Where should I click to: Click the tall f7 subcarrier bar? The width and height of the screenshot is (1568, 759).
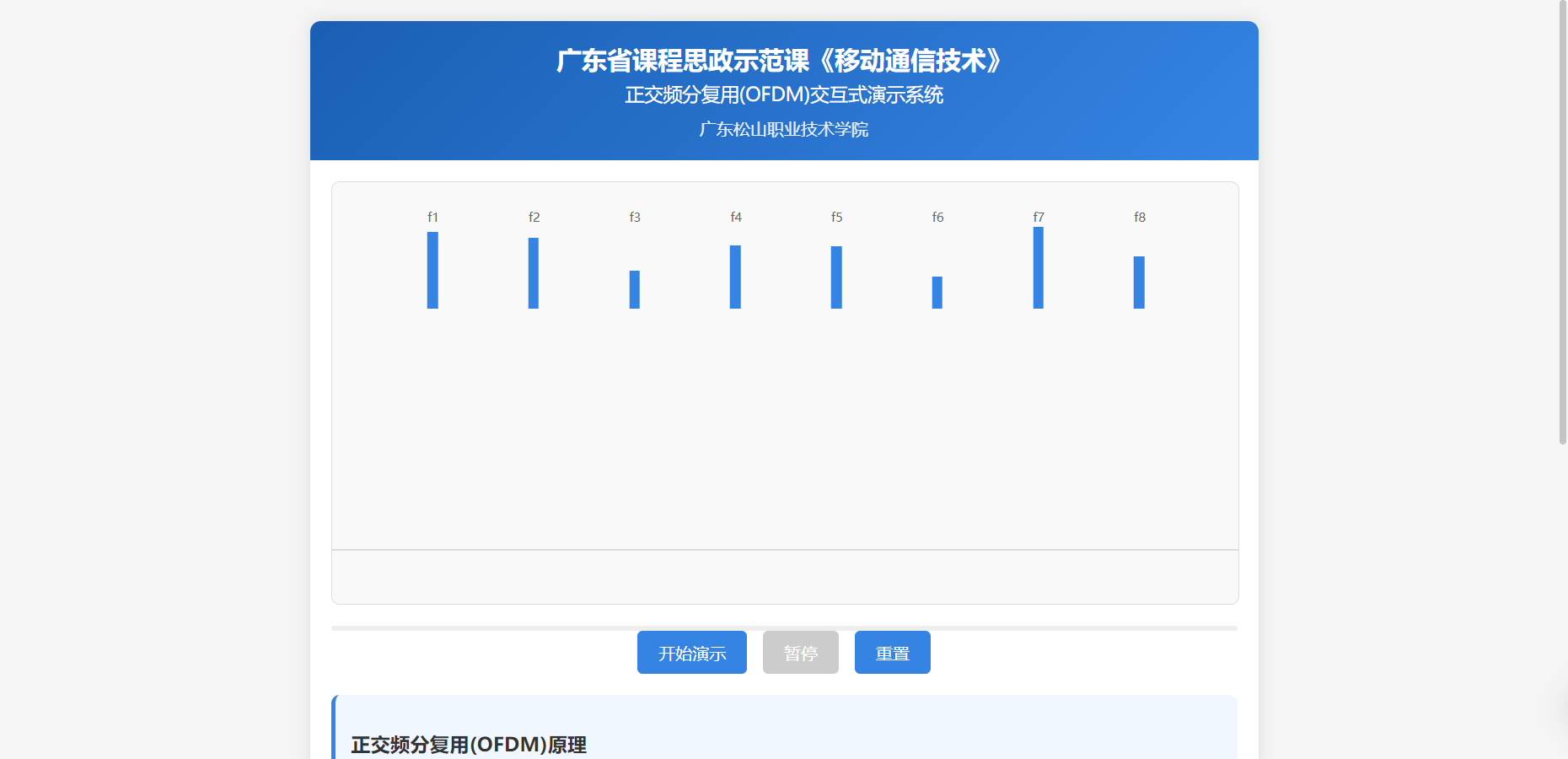[x=1039, y=267]
